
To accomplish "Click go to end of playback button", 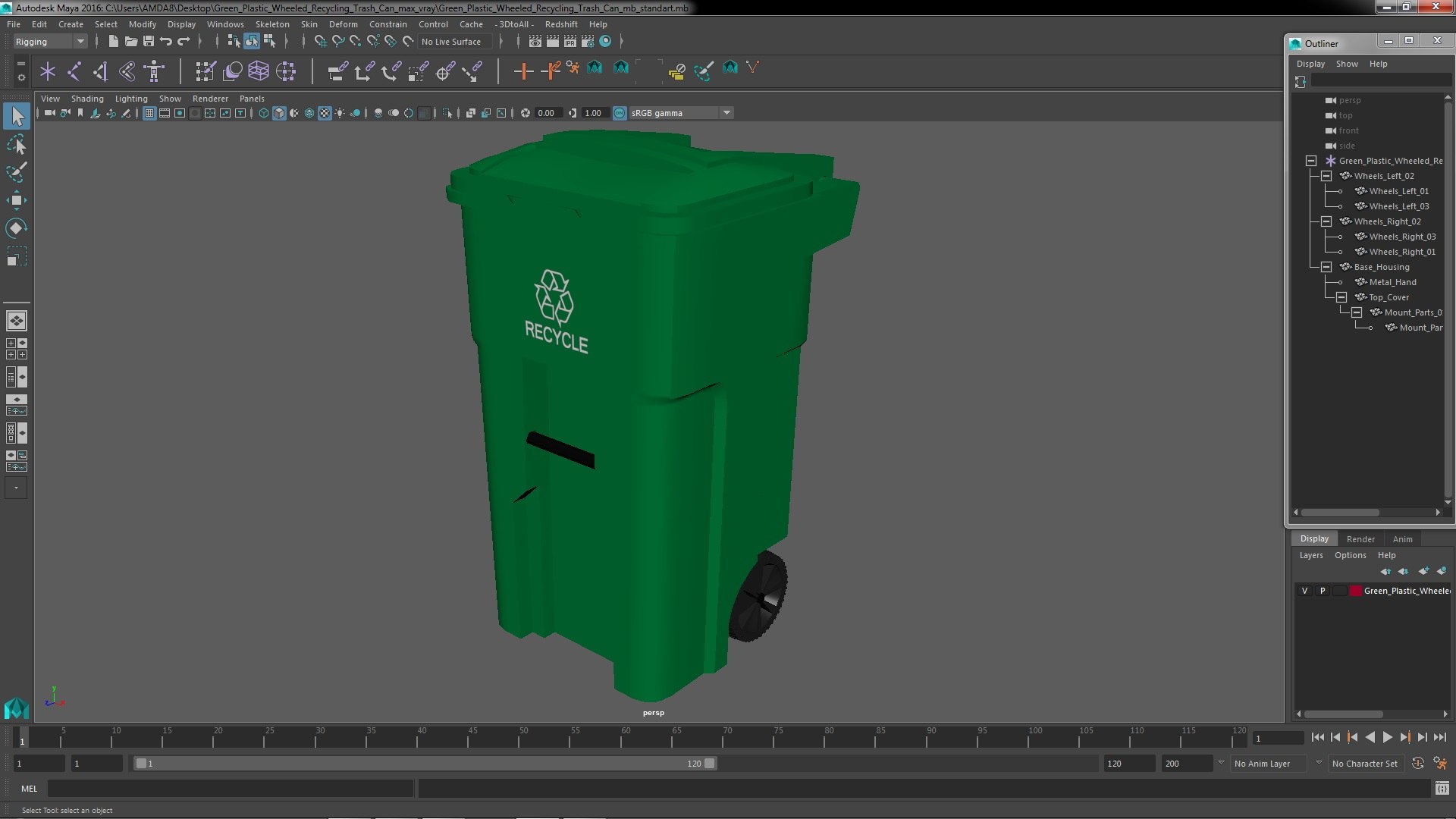I will click(x=1439, y=737).
